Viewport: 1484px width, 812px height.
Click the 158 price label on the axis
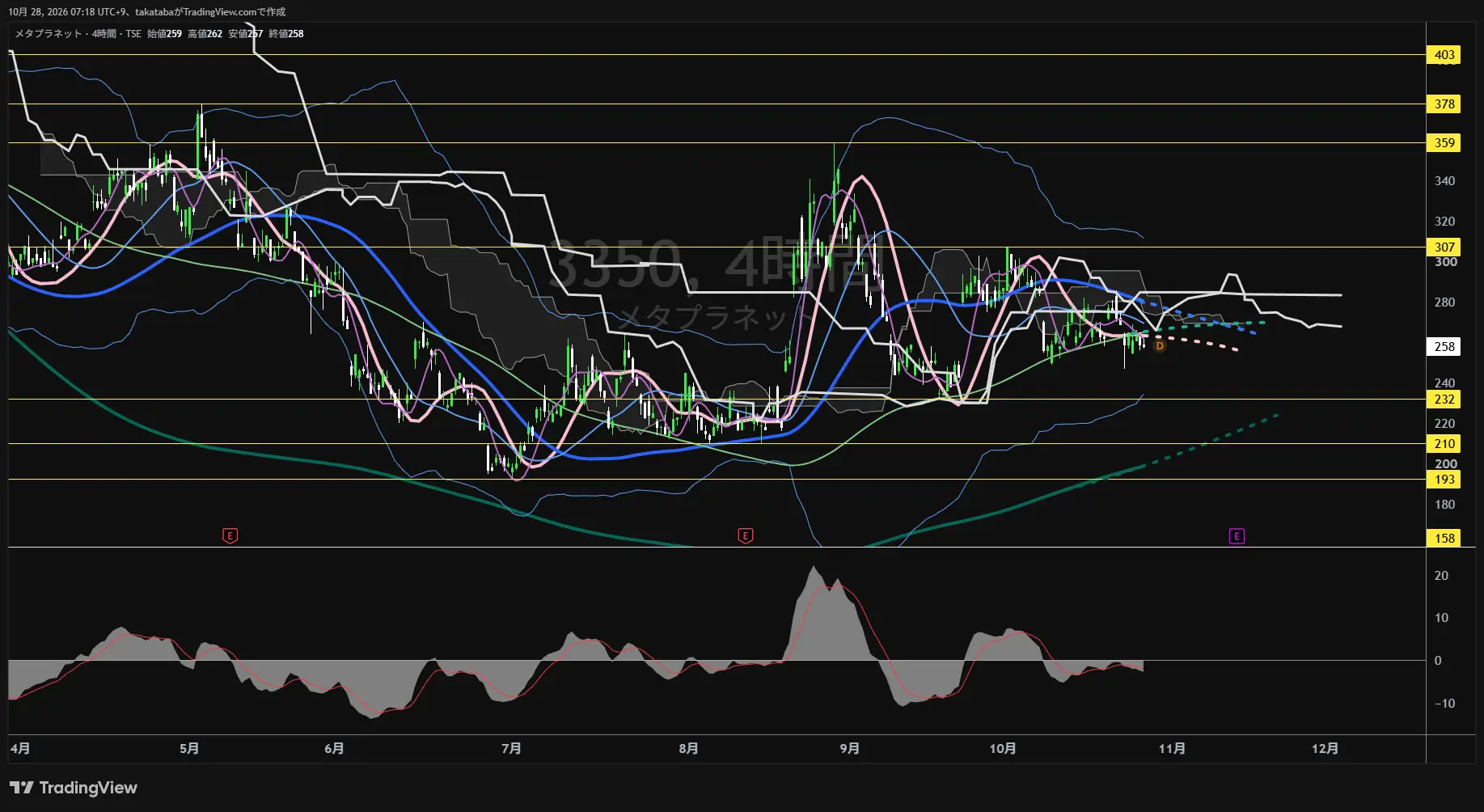(1444, 538)
